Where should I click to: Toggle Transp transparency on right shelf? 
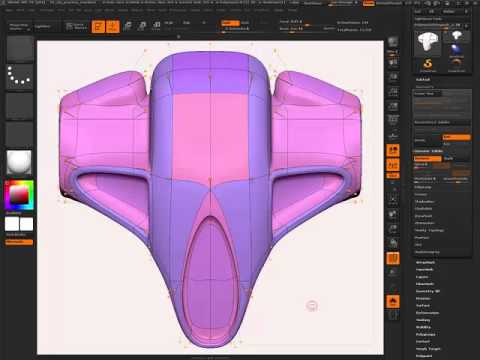pos(393,273)
